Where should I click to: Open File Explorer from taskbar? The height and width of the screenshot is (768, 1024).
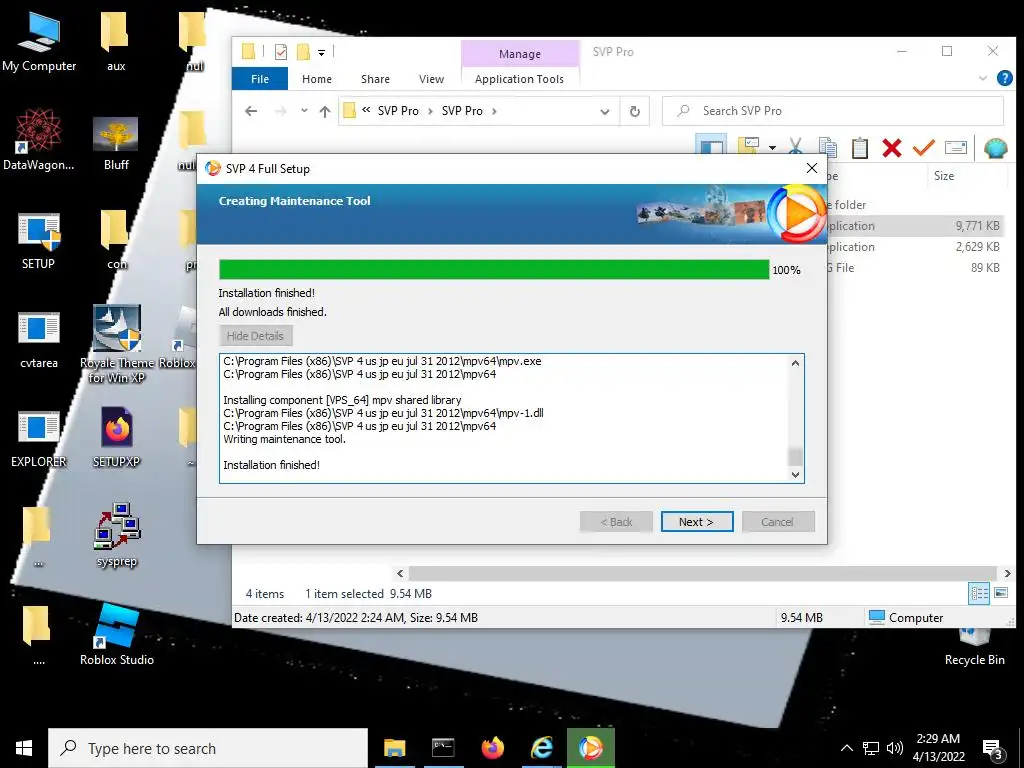394,748
